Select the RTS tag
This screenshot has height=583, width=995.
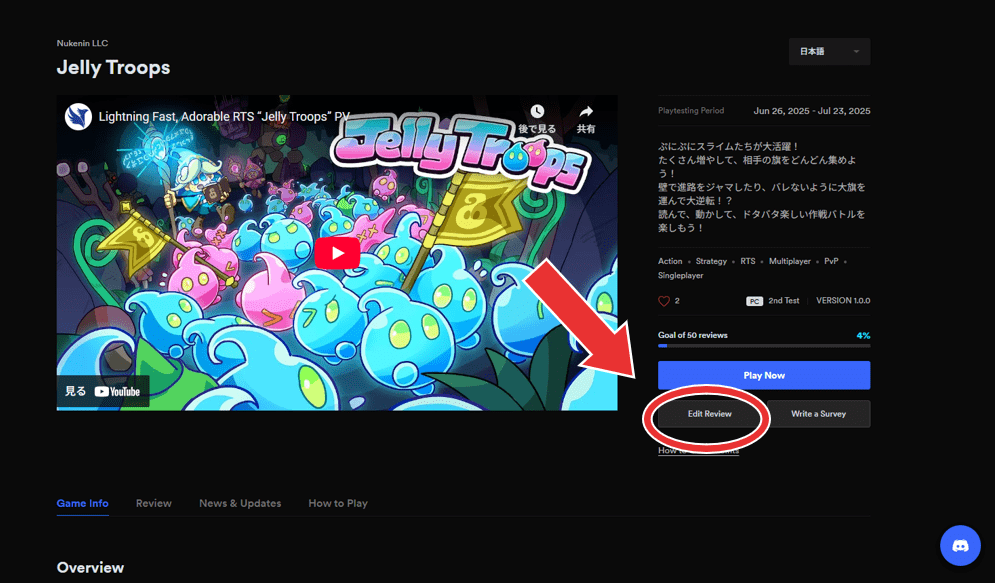pos(748,261)
